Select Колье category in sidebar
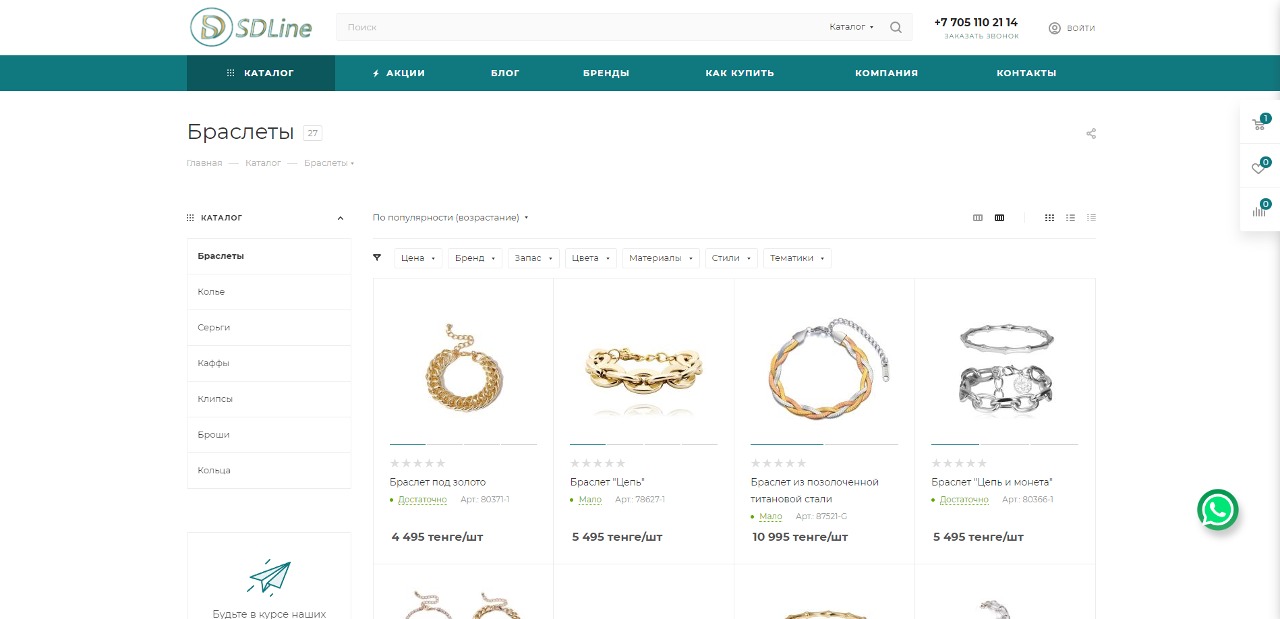 (269, 292)
